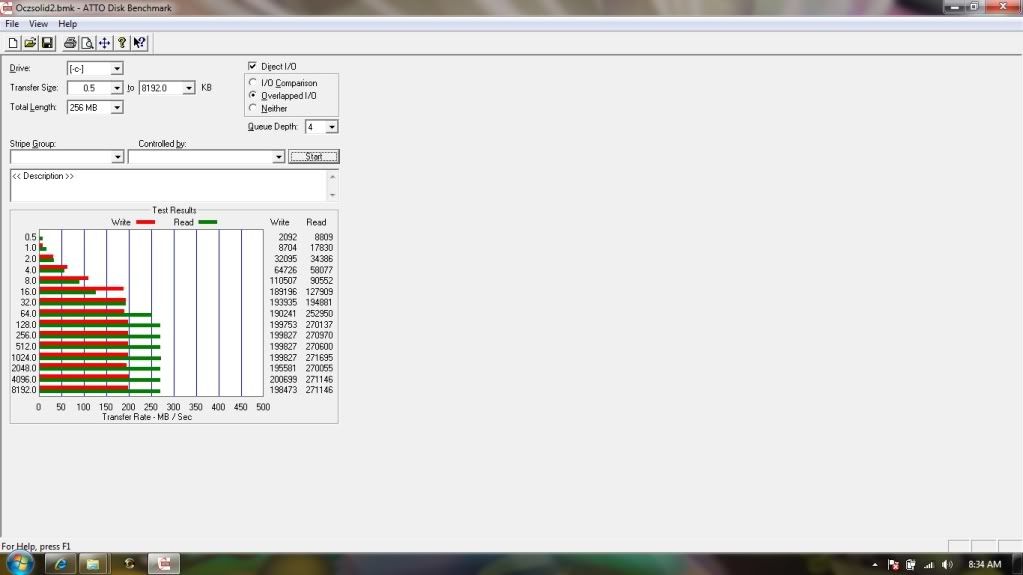This screenshot has height=575, width=1023.
Task: Click the Print toolbar icon
Action: (70, 43)
